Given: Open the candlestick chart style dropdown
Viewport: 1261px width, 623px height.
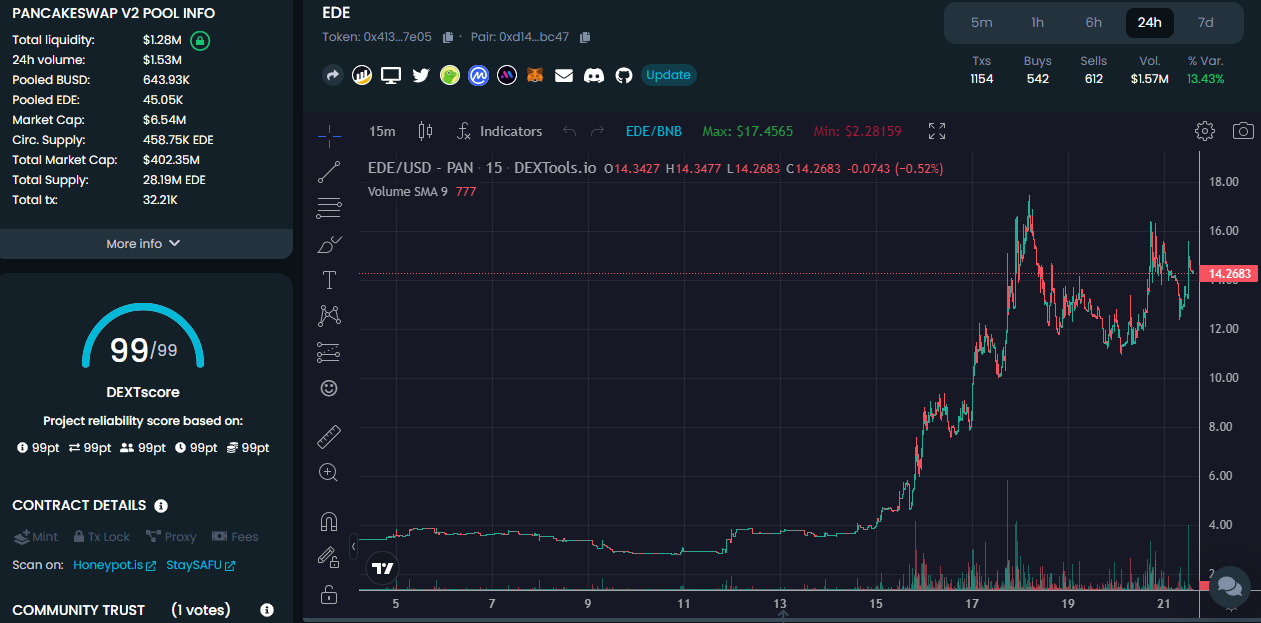Looking at the screenshot, I should pyautogui.click(x=425, y=131).
